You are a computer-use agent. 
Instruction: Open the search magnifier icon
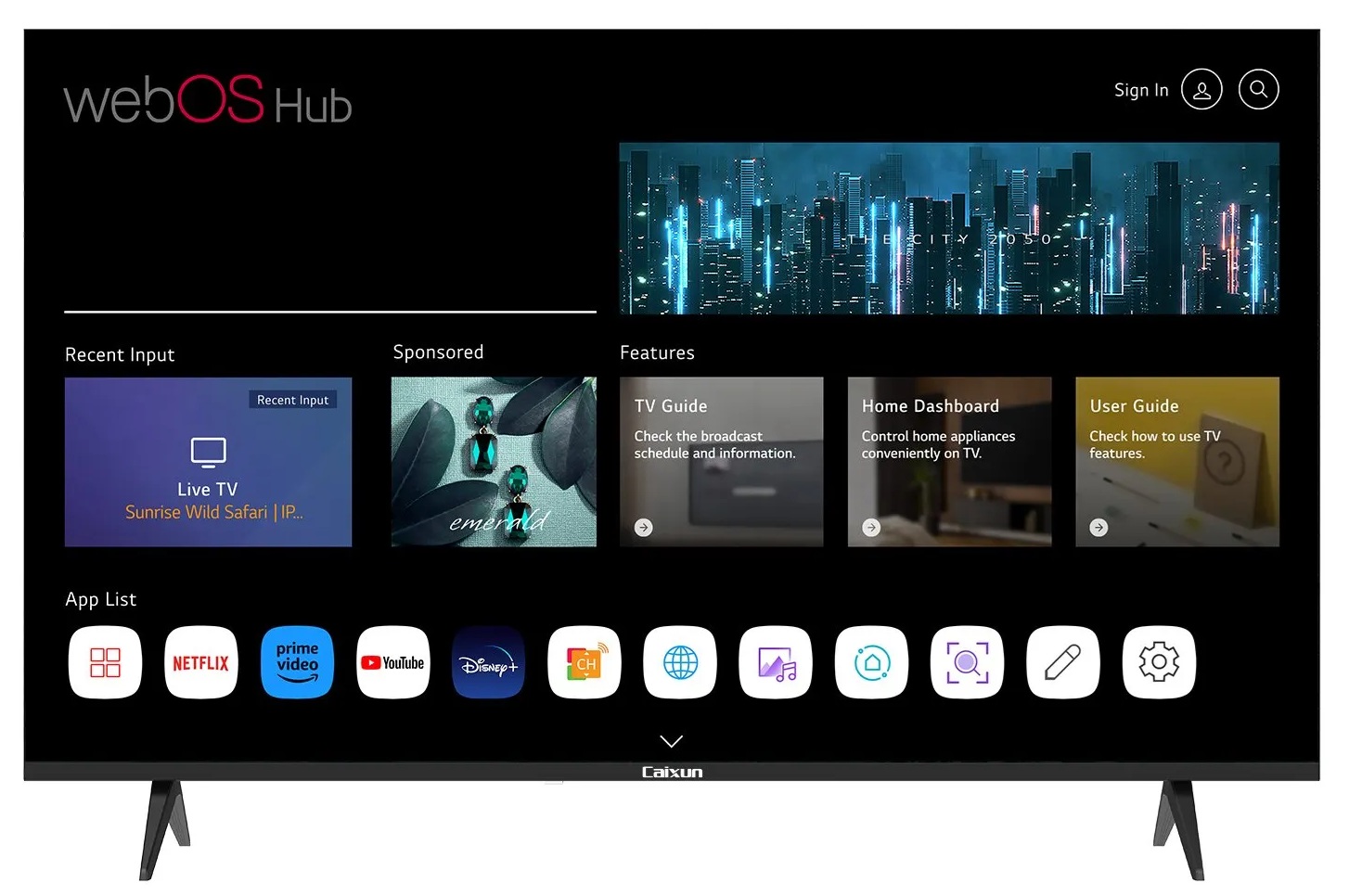click(x=1259, y=90)
